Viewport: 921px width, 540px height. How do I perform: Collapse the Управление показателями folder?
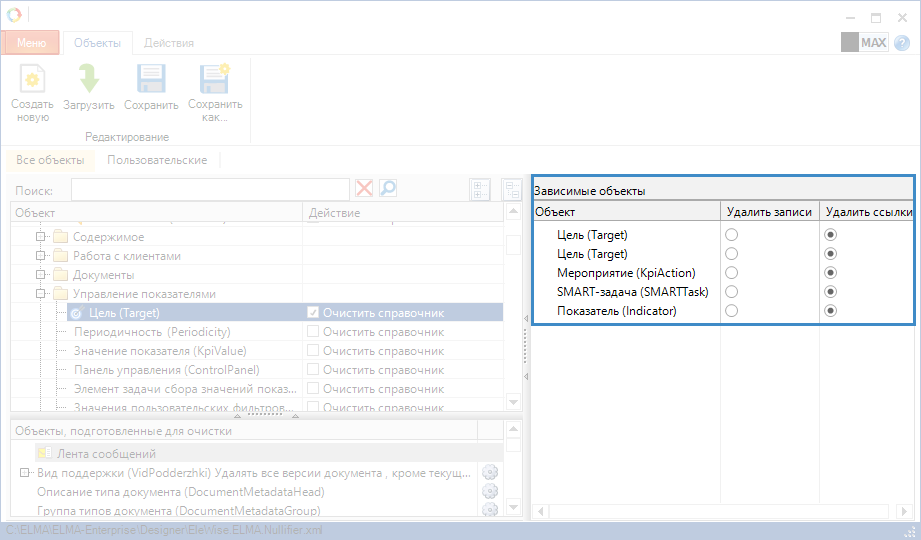click(41, 294)
